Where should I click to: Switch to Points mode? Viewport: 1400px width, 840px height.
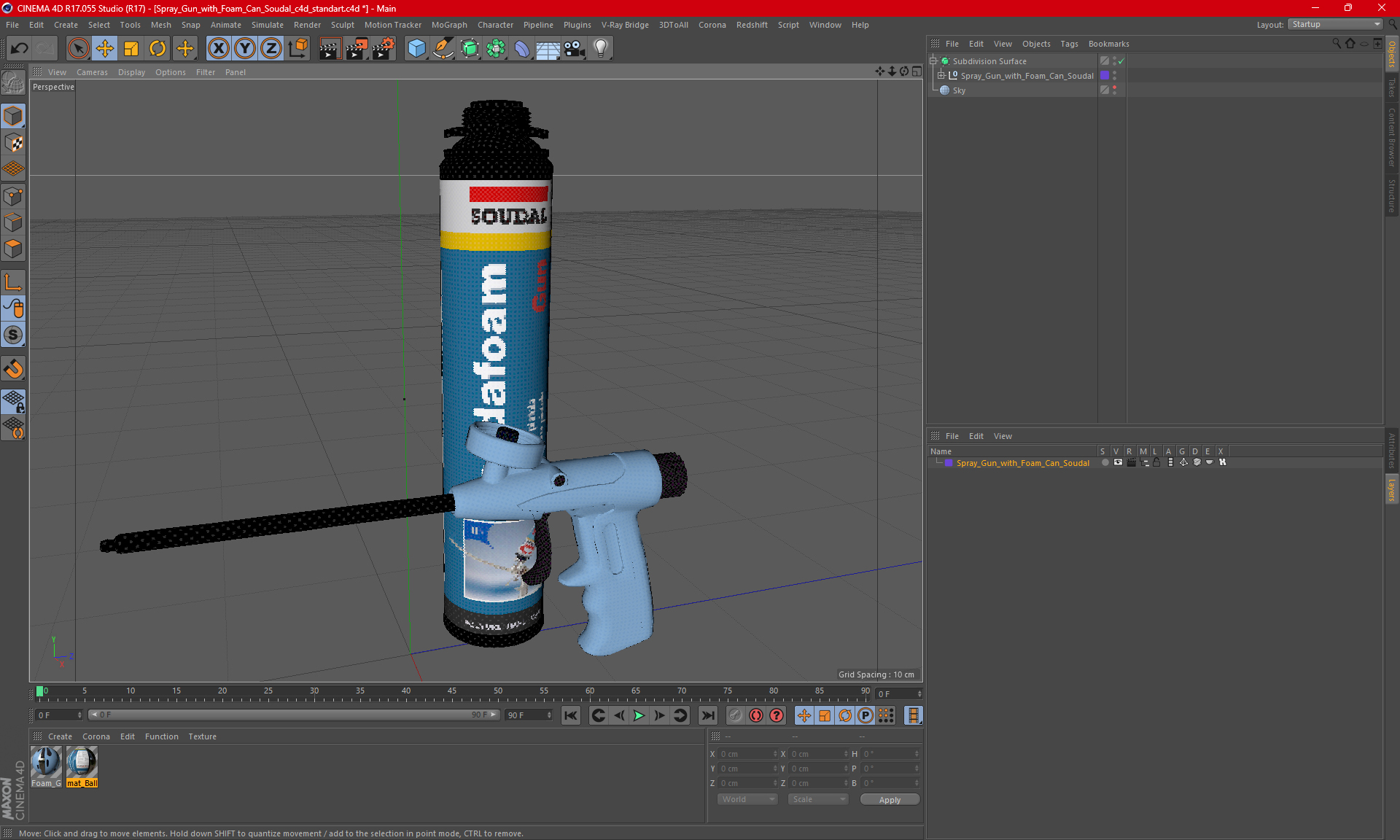coord(13,196)
